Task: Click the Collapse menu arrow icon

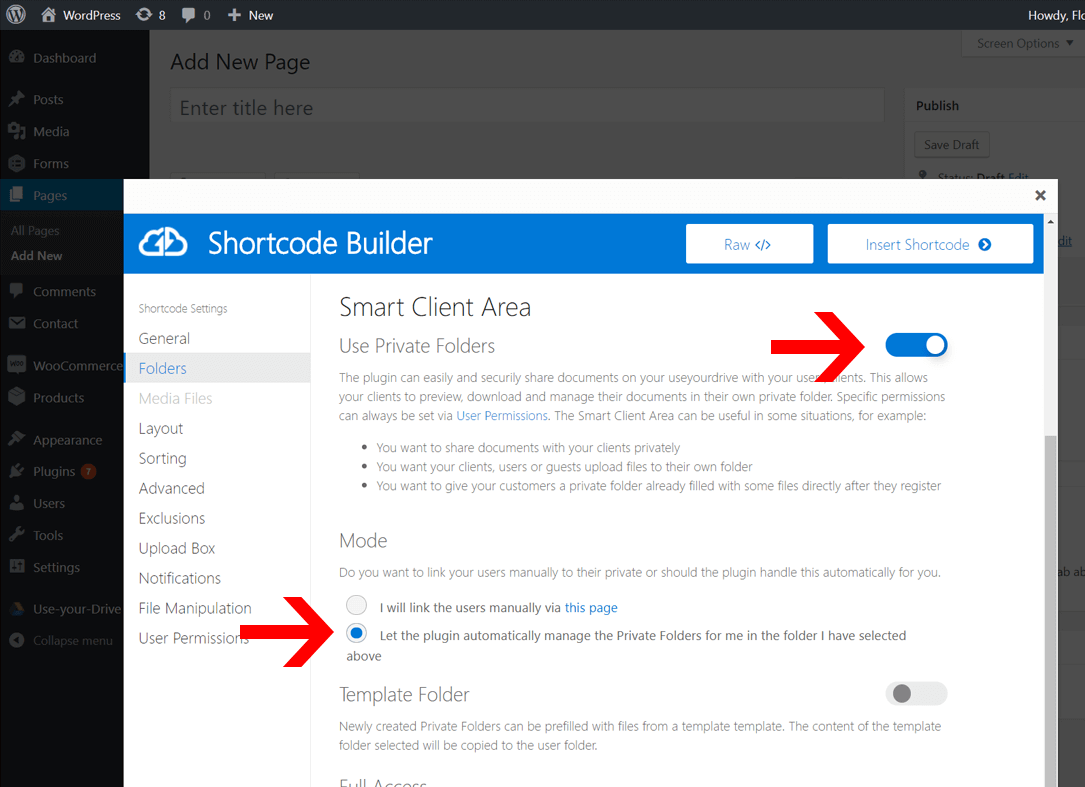Action: [x=17, y=640]
